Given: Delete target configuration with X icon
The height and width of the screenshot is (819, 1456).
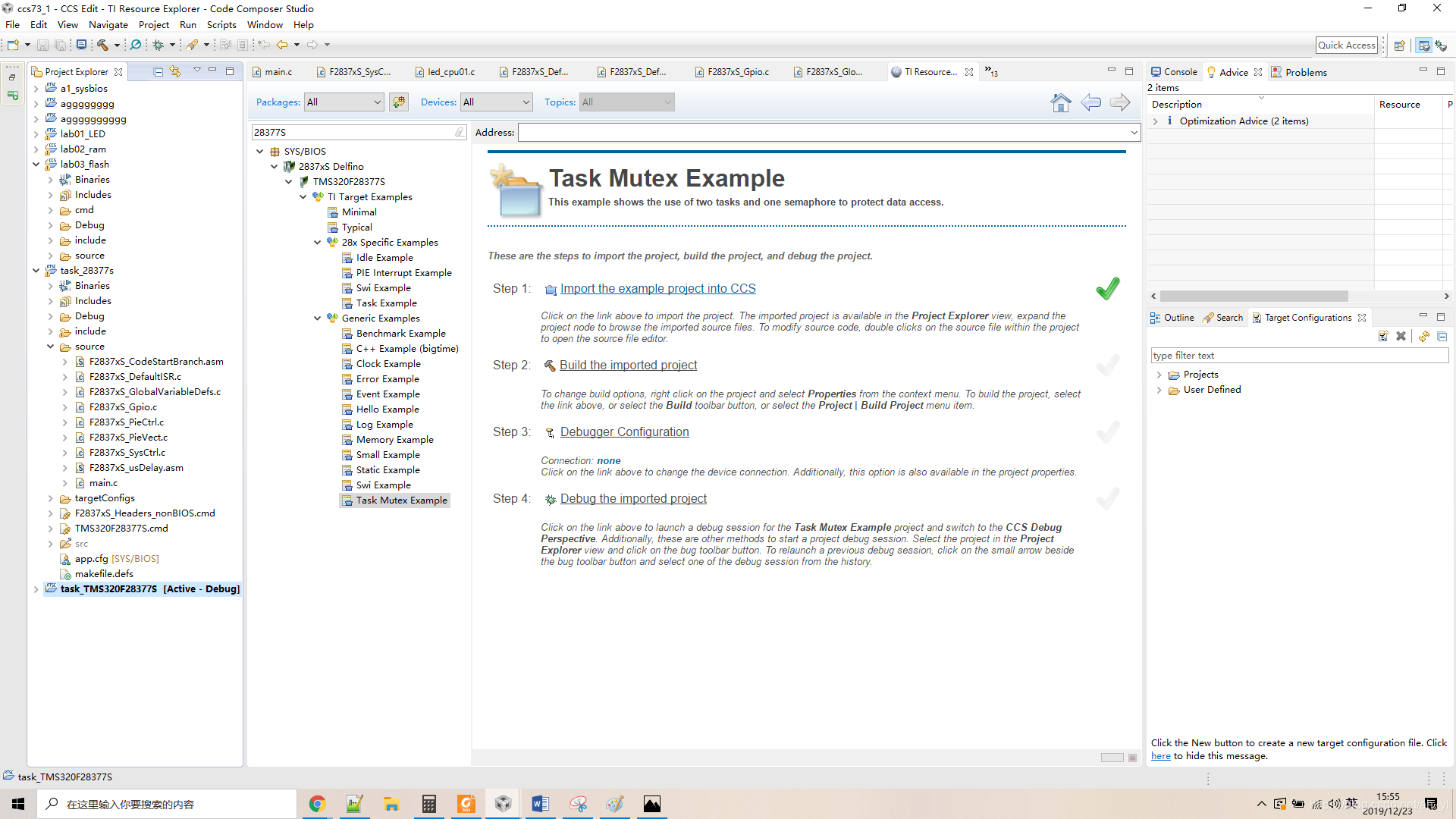Looking at the screenshot, I should (1401, 336).
